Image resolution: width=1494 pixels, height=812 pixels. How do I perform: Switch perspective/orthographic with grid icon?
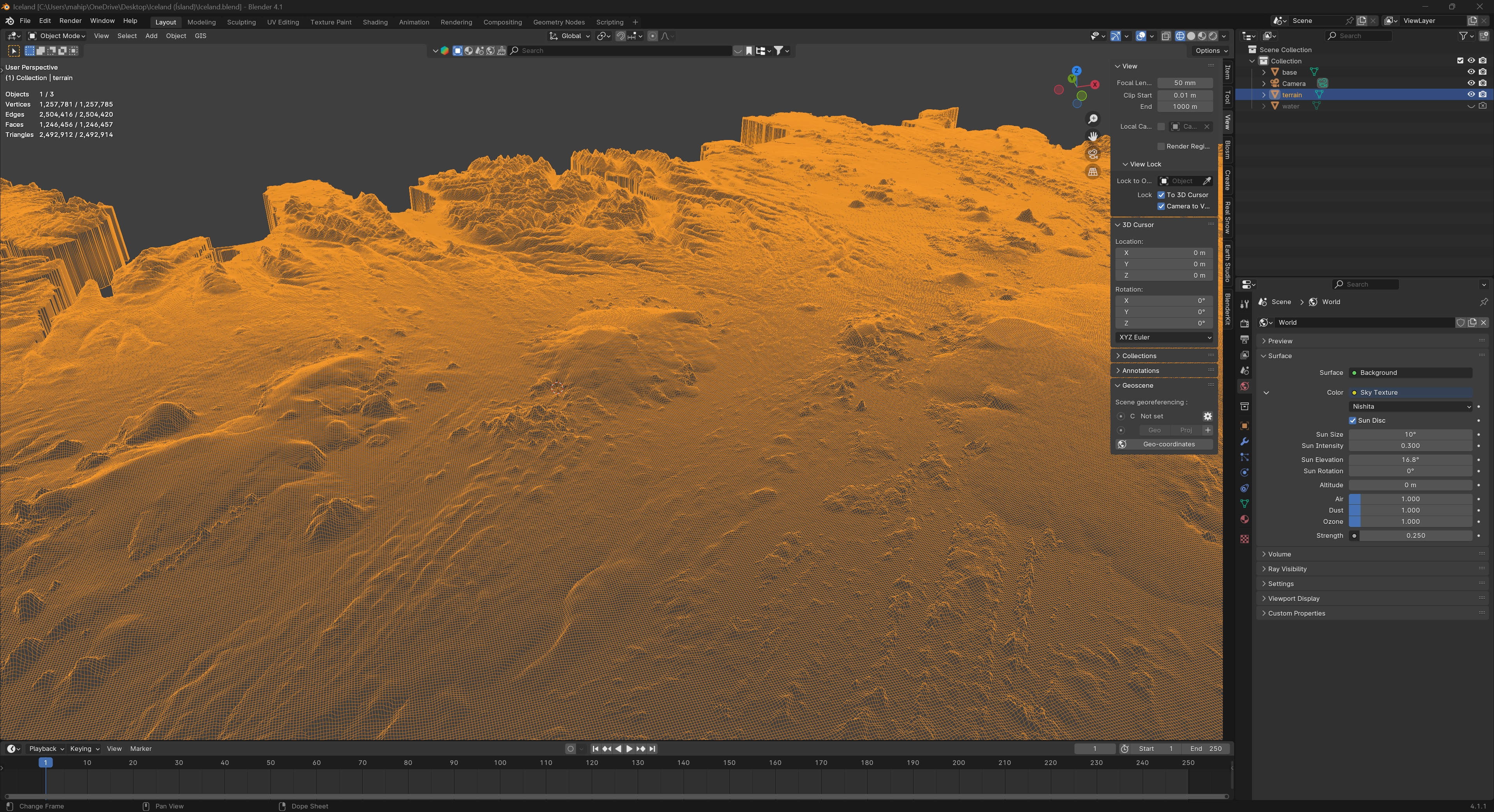[1092, 172]
